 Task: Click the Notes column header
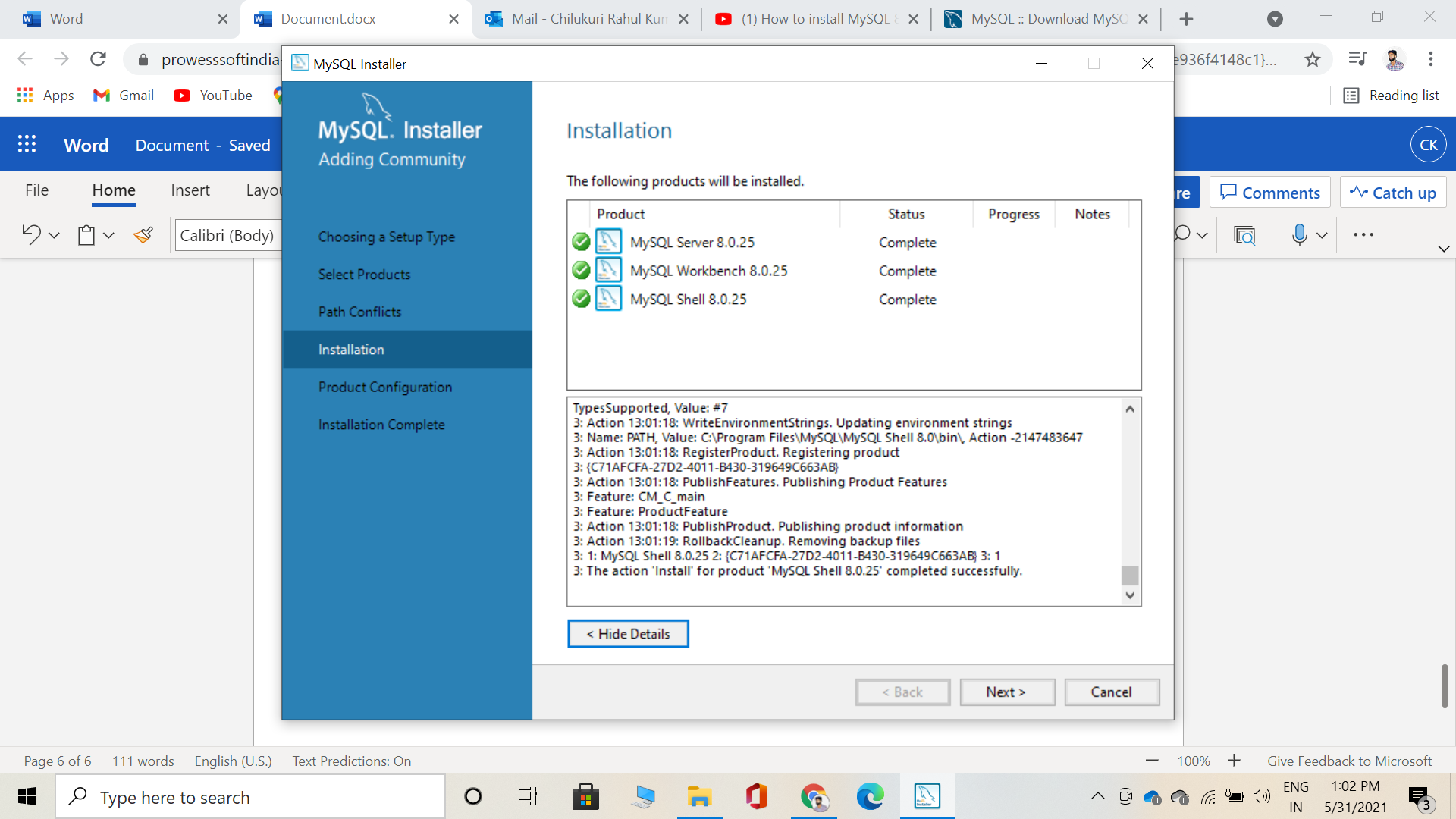pyautogui.click(x=1092, y=215)
